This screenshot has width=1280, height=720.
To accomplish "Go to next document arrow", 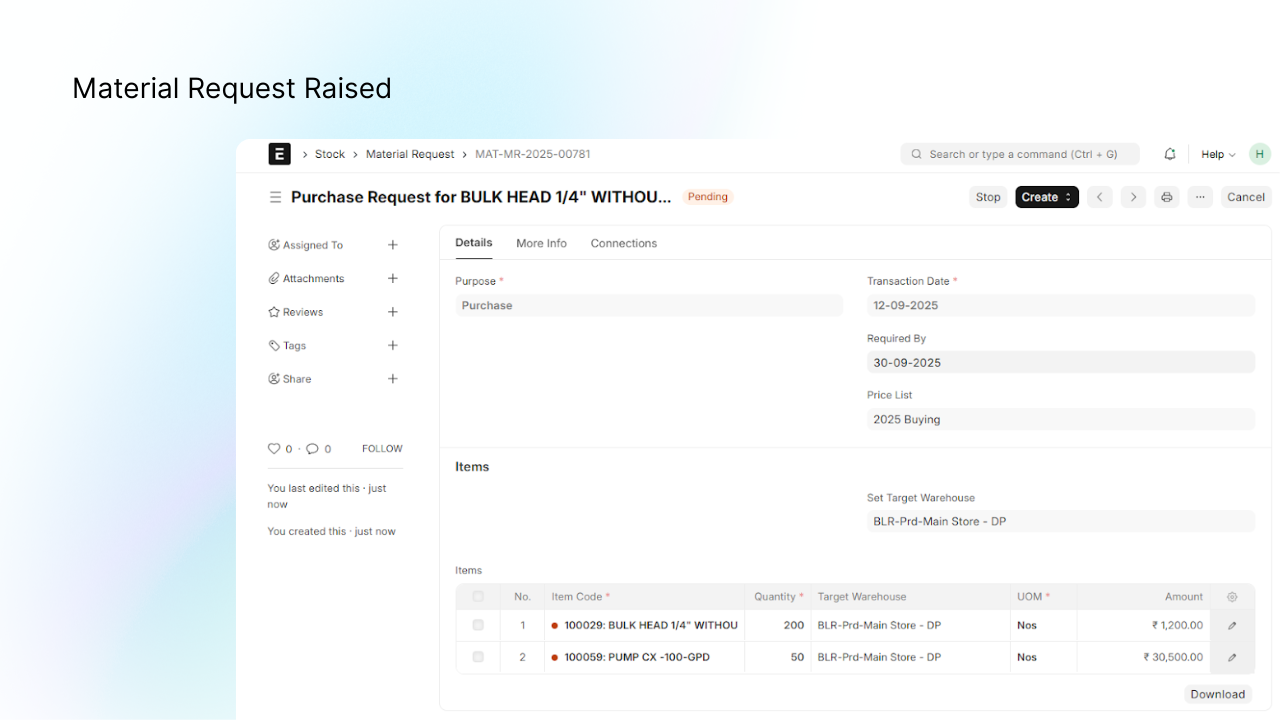I will tap(1133, 197).
